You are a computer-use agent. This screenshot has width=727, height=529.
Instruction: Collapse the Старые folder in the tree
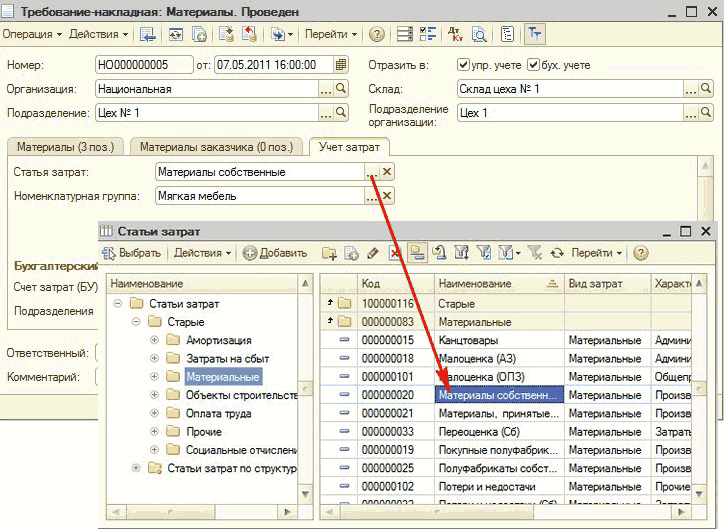(136, 323)
